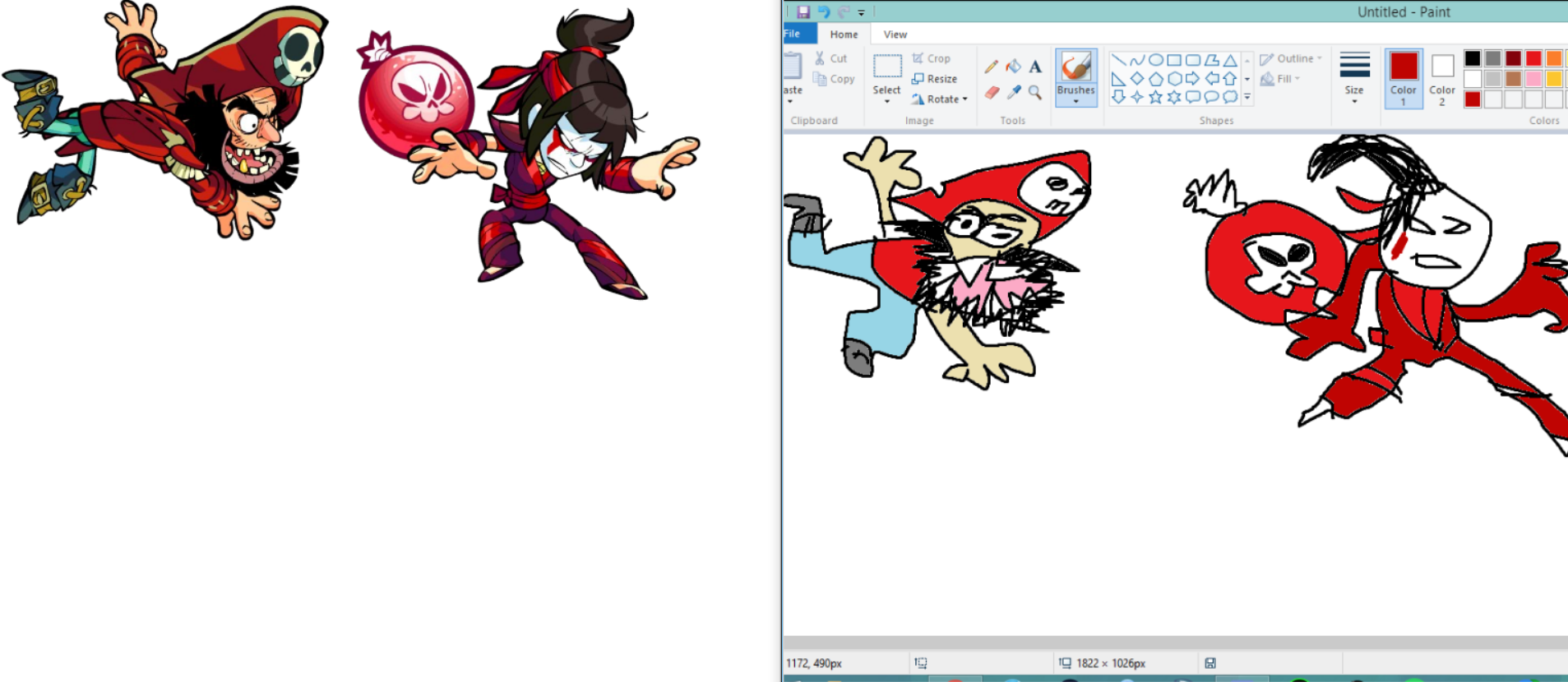Switch to the View ribbon tab
The height and width of the screenshot is (682, 1568).
click(895, 35)
